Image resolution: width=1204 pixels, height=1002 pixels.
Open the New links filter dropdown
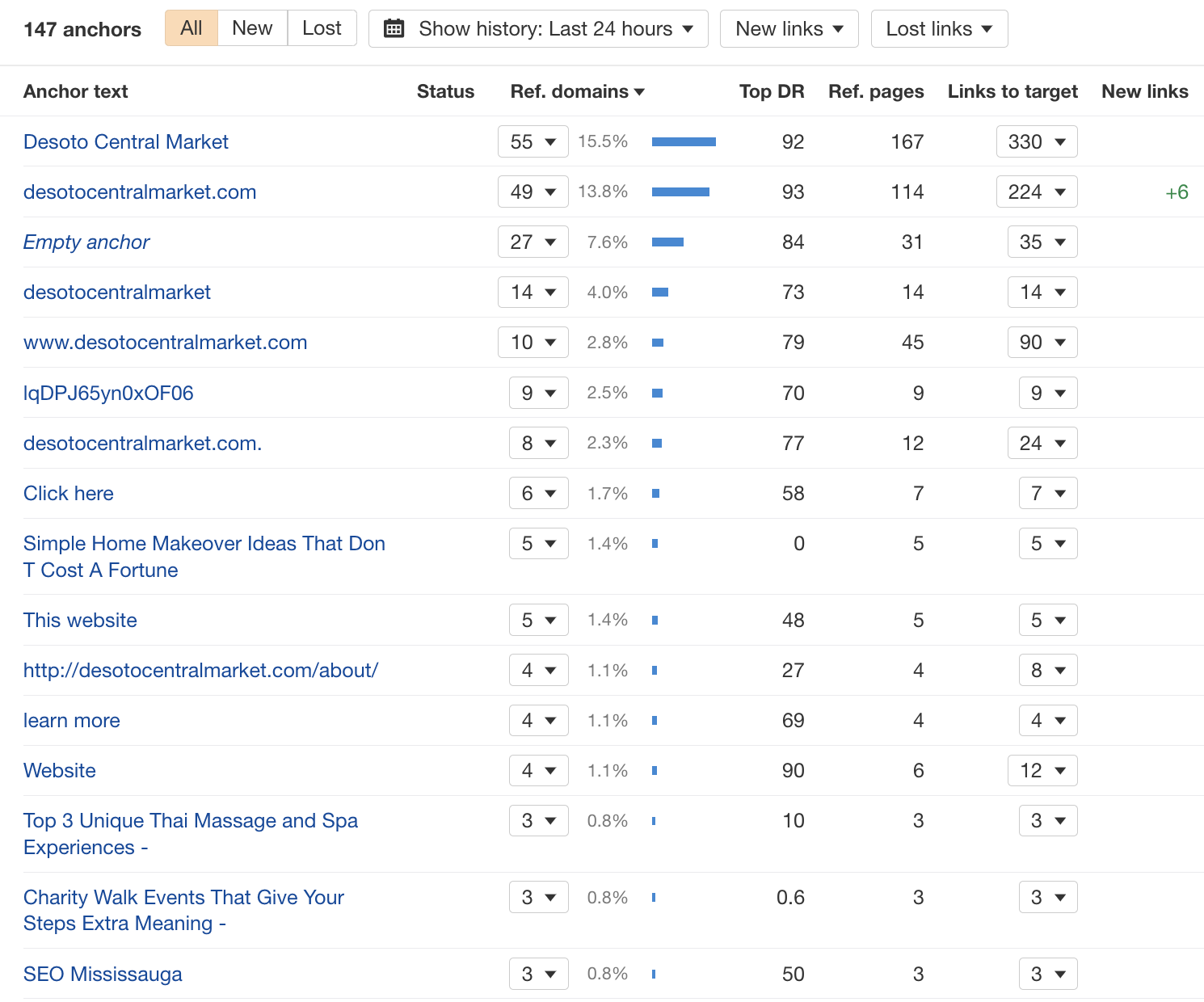789,29
